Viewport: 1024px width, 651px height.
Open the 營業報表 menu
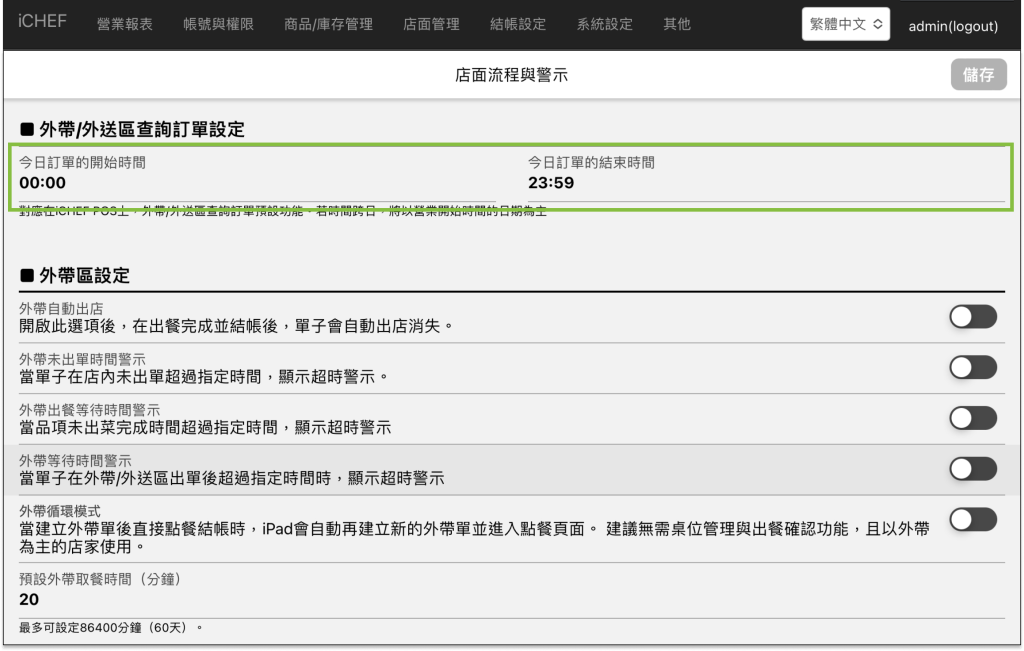[125, 24]
